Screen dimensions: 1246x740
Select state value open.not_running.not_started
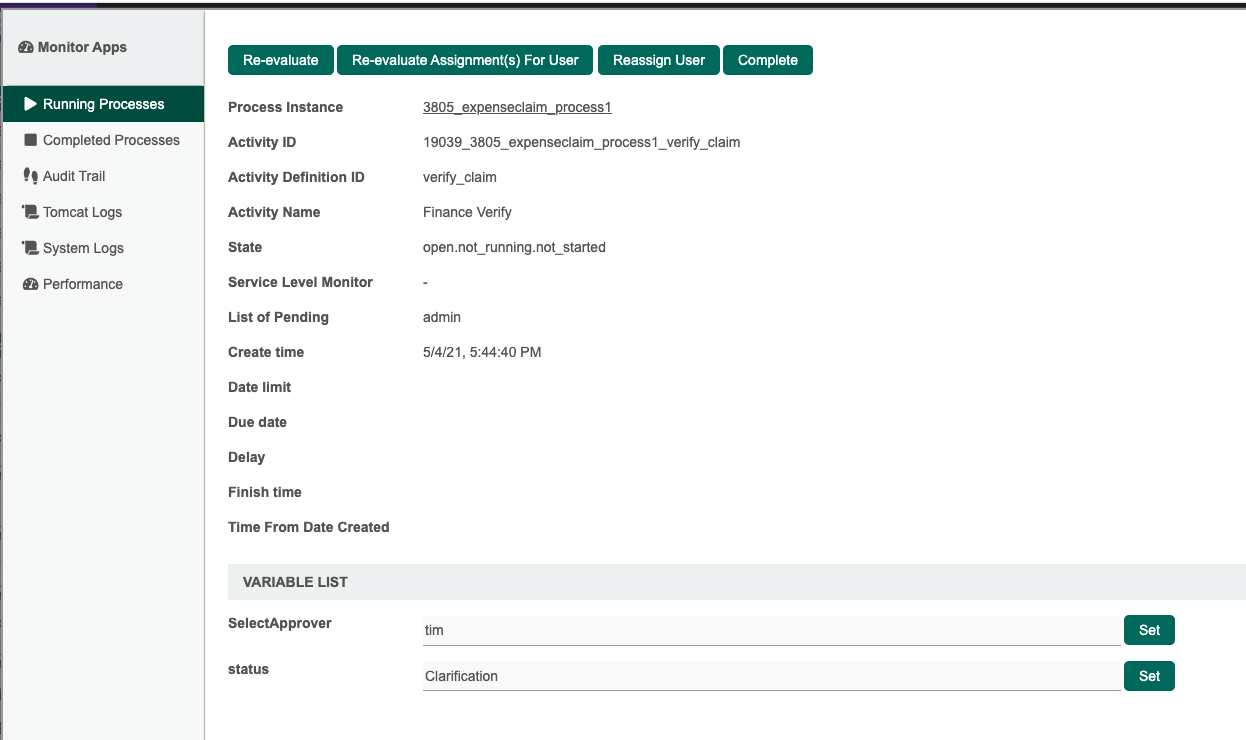coord(514,247)
